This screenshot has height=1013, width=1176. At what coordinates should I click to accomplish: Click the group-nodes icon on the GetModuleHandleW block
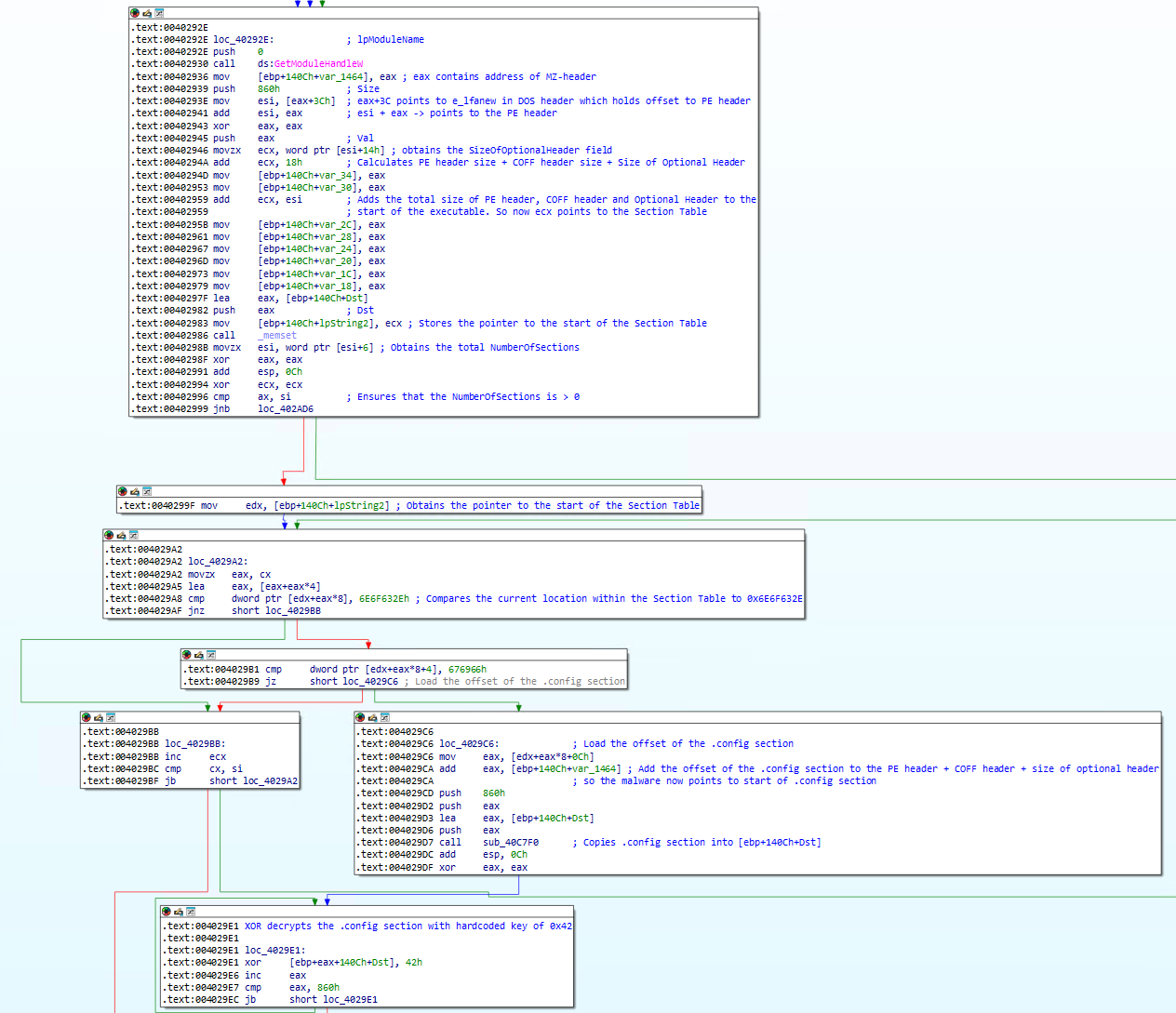(x=159, y=13)
